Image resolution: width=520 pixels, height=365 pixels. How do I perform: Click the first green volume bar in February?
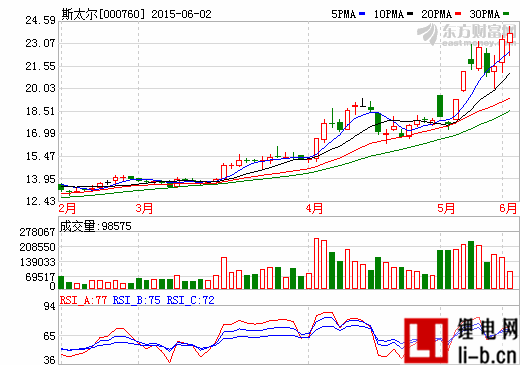pyautogui.click(x=61, y=283)
